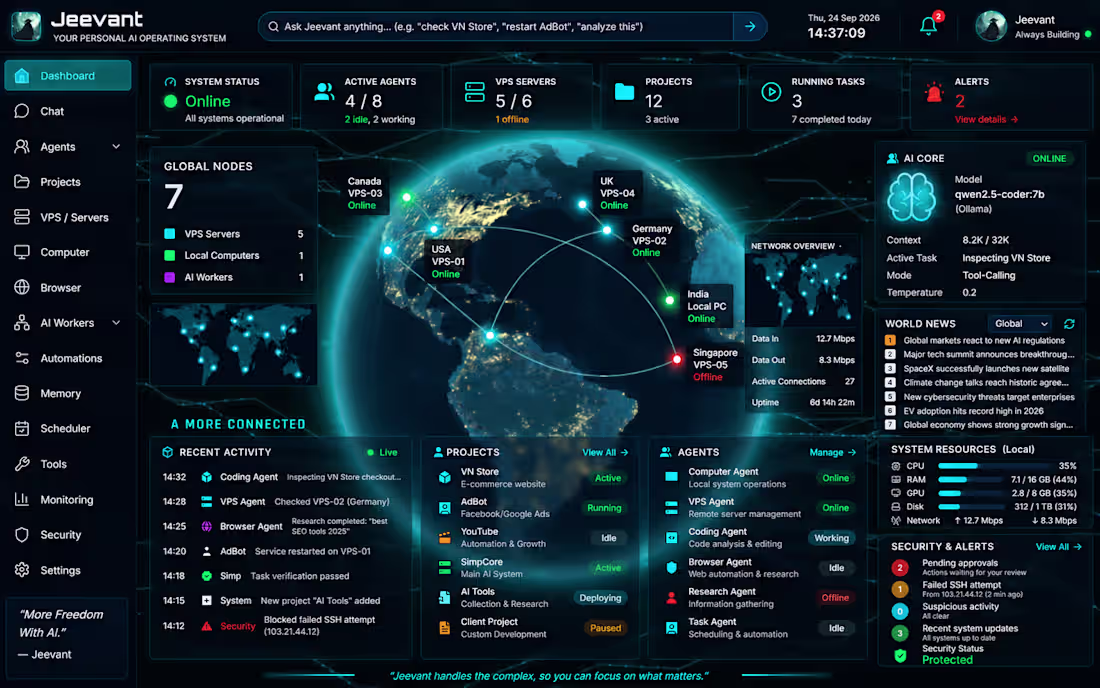Click View All in Projects panel
Viewport: 1100px width, 688px height.
click(605, 452)
